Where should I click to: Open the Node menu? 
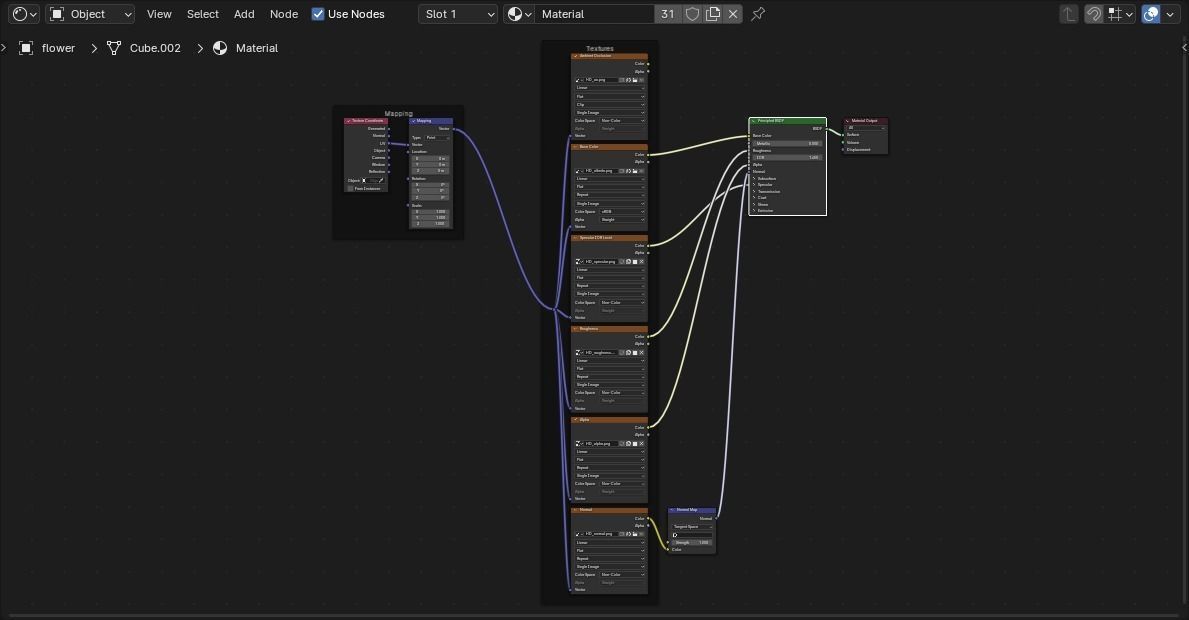[284, 14]
